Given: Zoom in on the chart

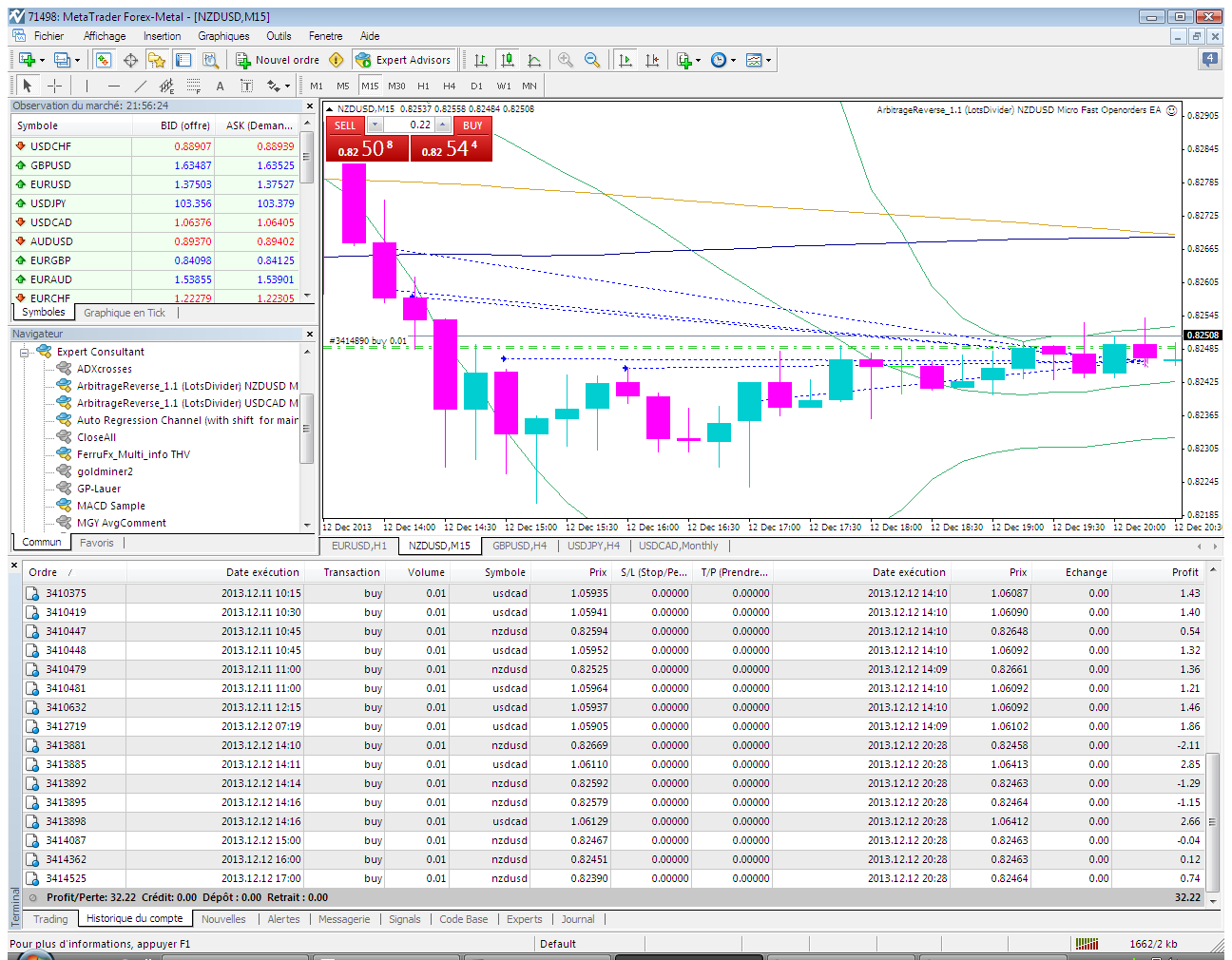Looking at the screenshot, I should (x=566, y=60).
